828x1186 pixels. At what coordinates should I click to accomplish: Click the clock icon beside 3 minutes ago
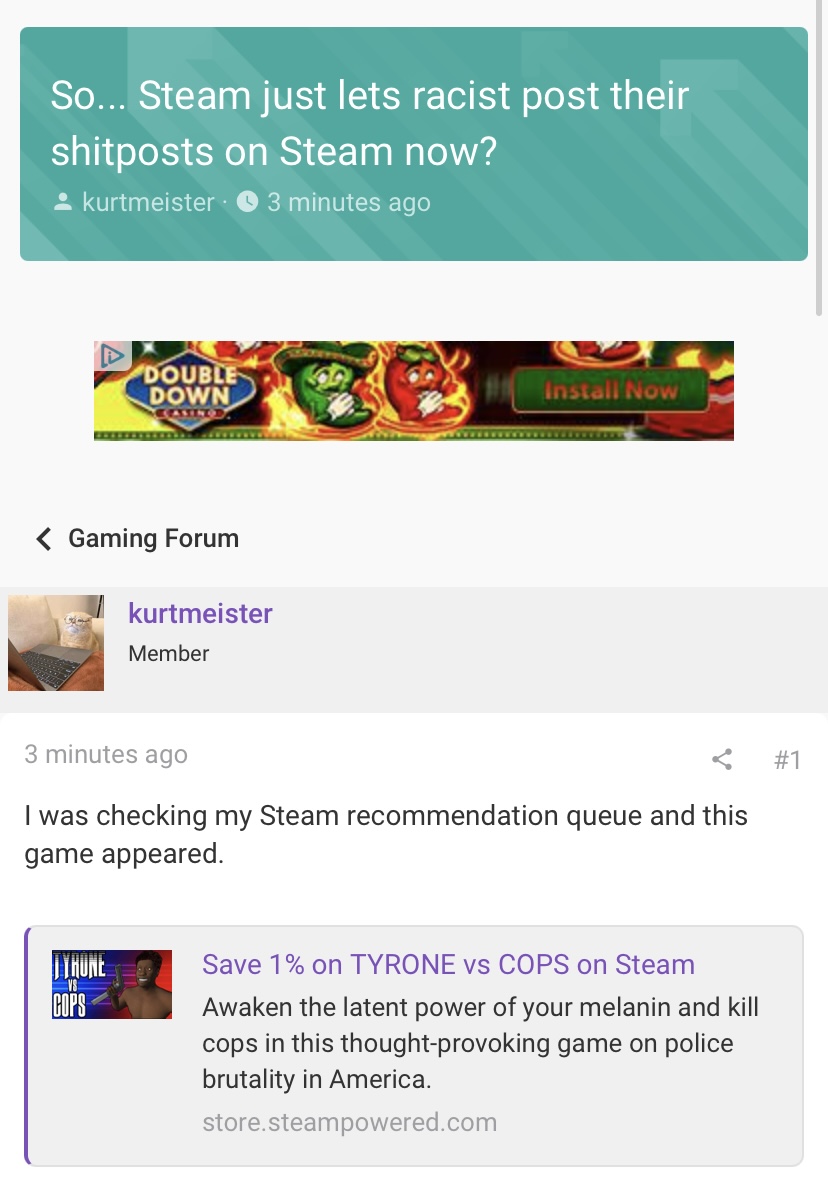tap(248, 202)
